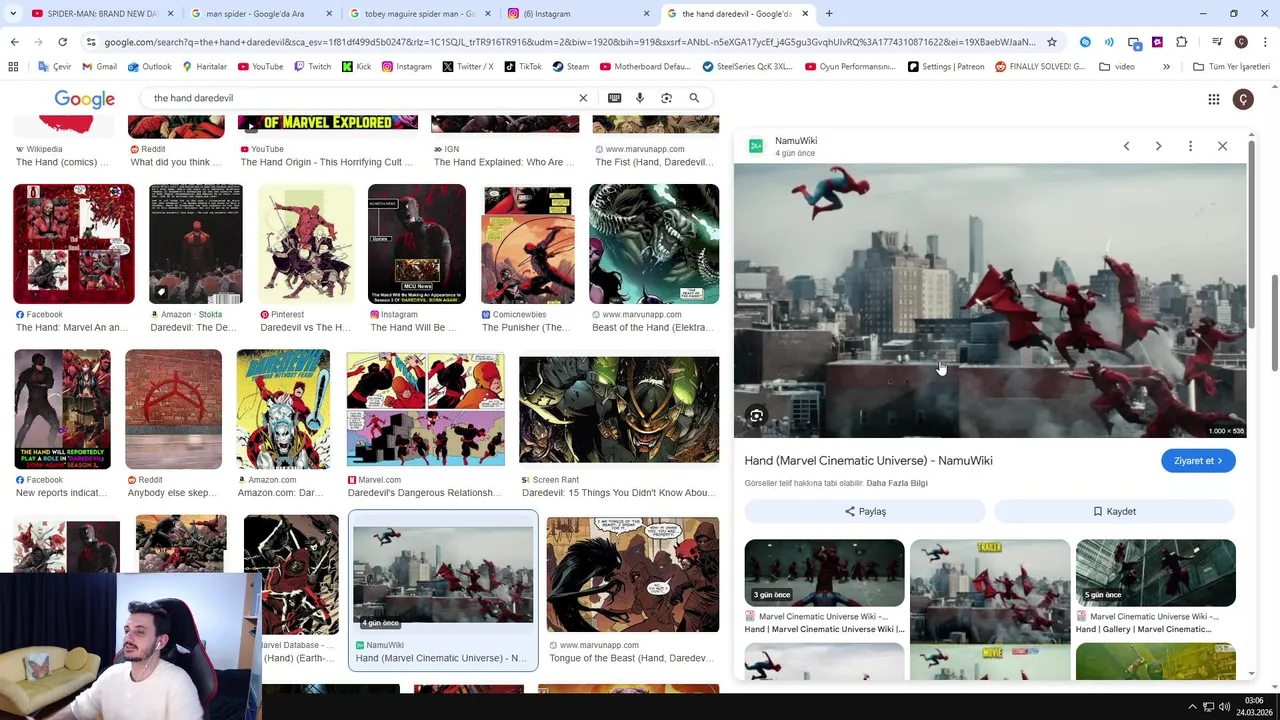Open the Tüm Yer İşaretleri folder
The image size is (1280, 720).
click(1231, 67)
